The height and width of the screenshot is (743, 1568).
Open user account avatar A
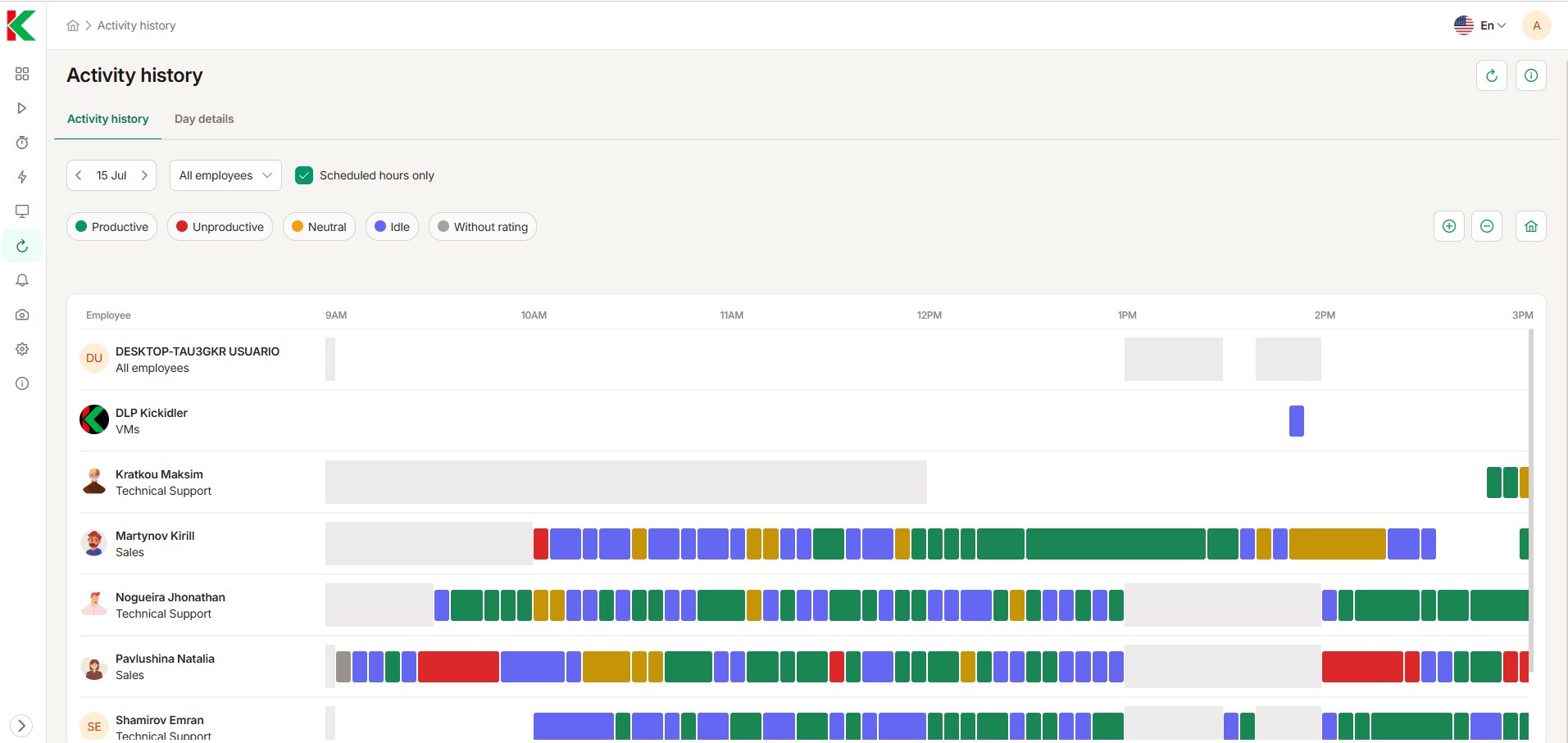tap(1537, 25)
